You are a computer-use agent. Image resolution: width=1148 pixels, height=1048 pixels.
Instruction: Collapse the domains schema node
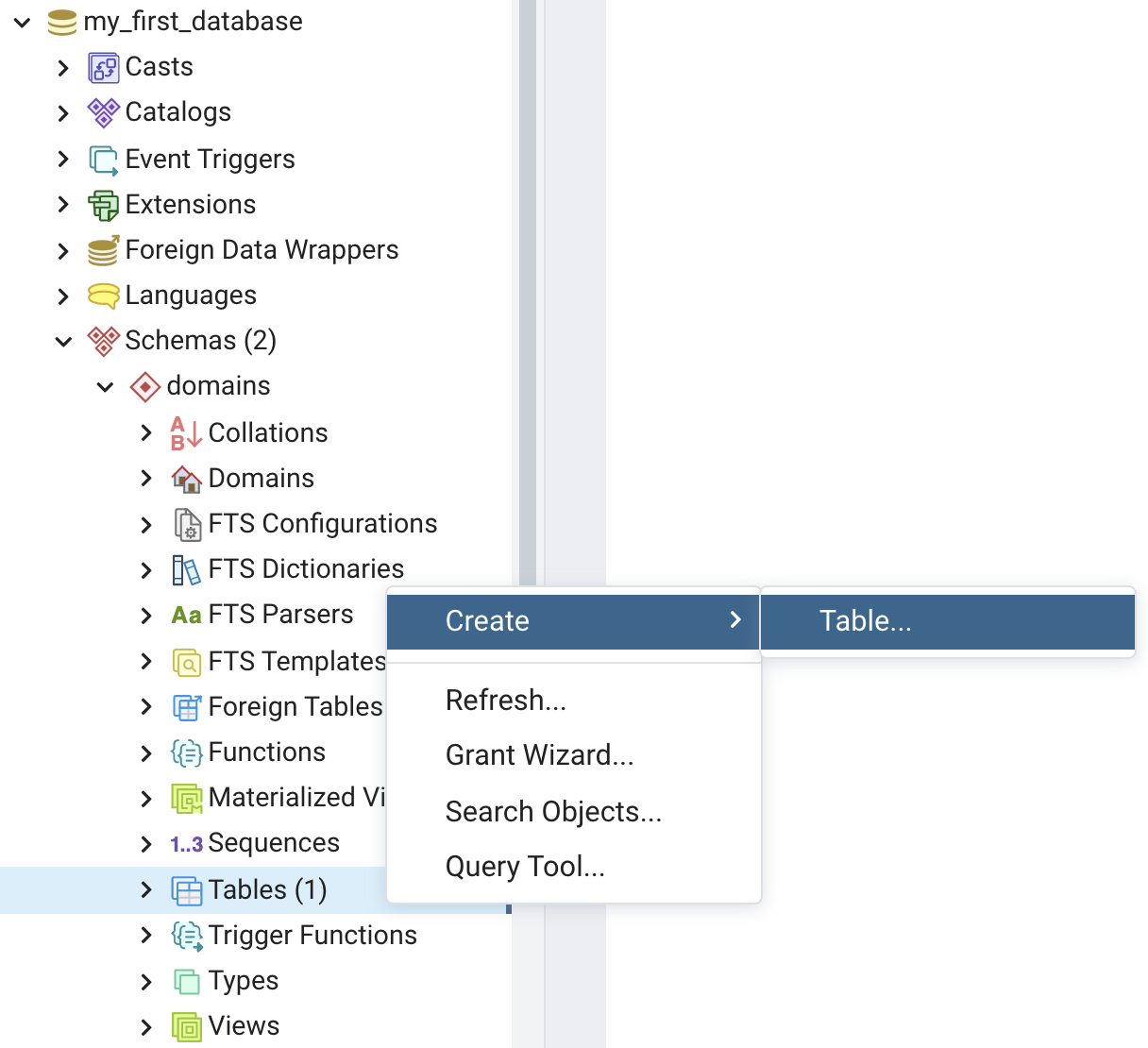[105, 387]
